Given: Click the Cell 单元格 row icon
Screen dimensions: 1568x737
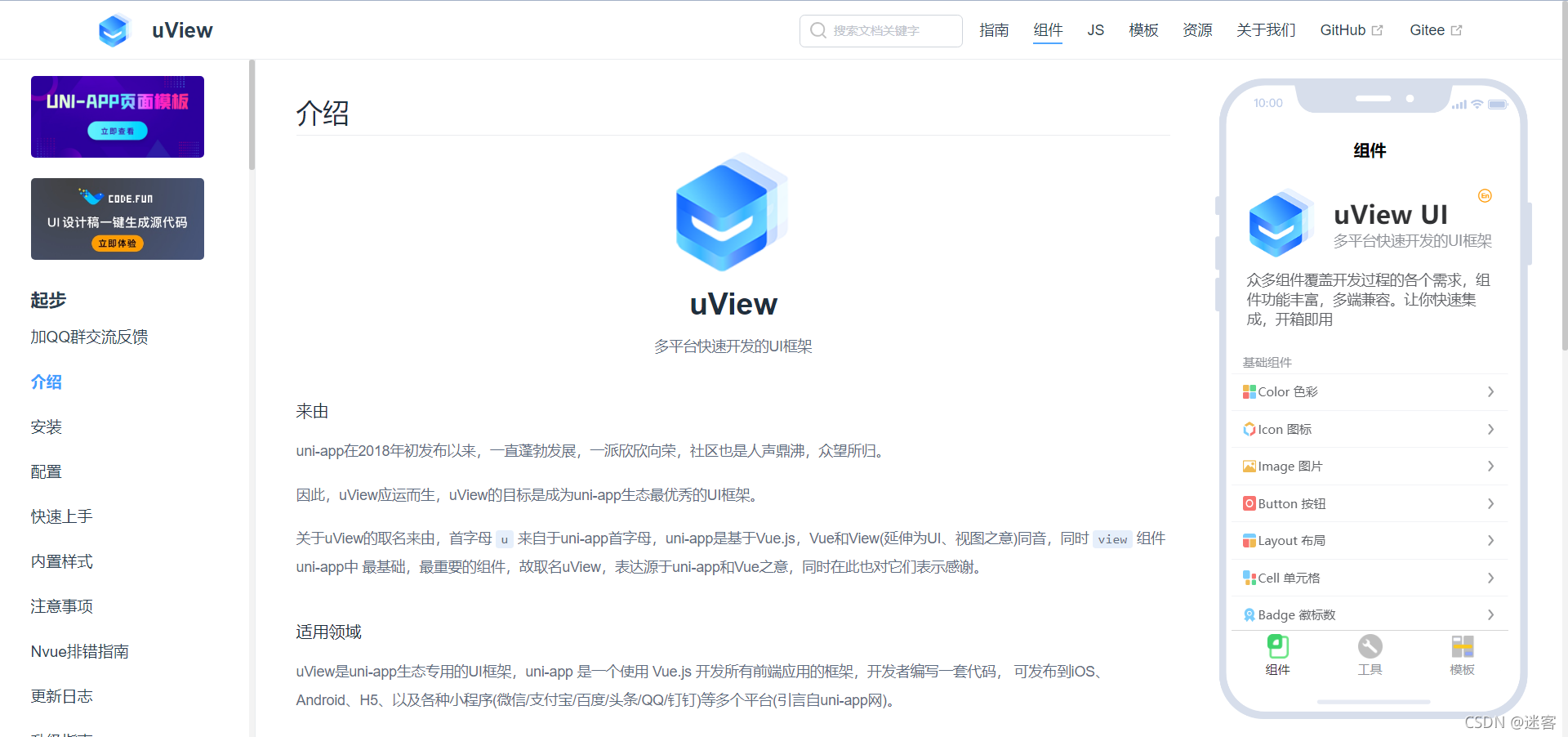Looking at the screenshot, I should pyautogui.click(x=1249, y=578).
